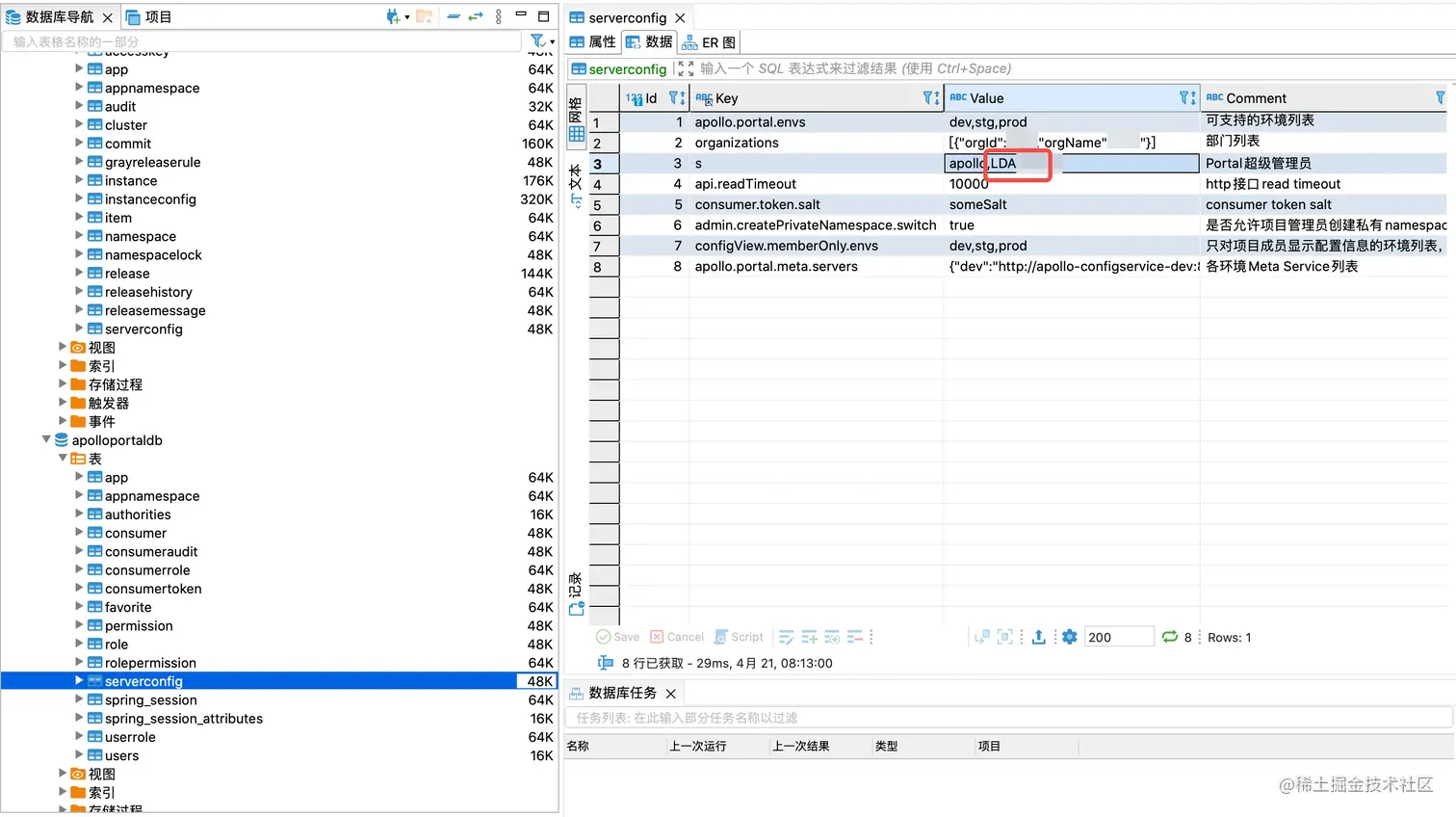Click the Cancel button
The height and width of the screenshot is (817, 1456).
coord(677,637)
